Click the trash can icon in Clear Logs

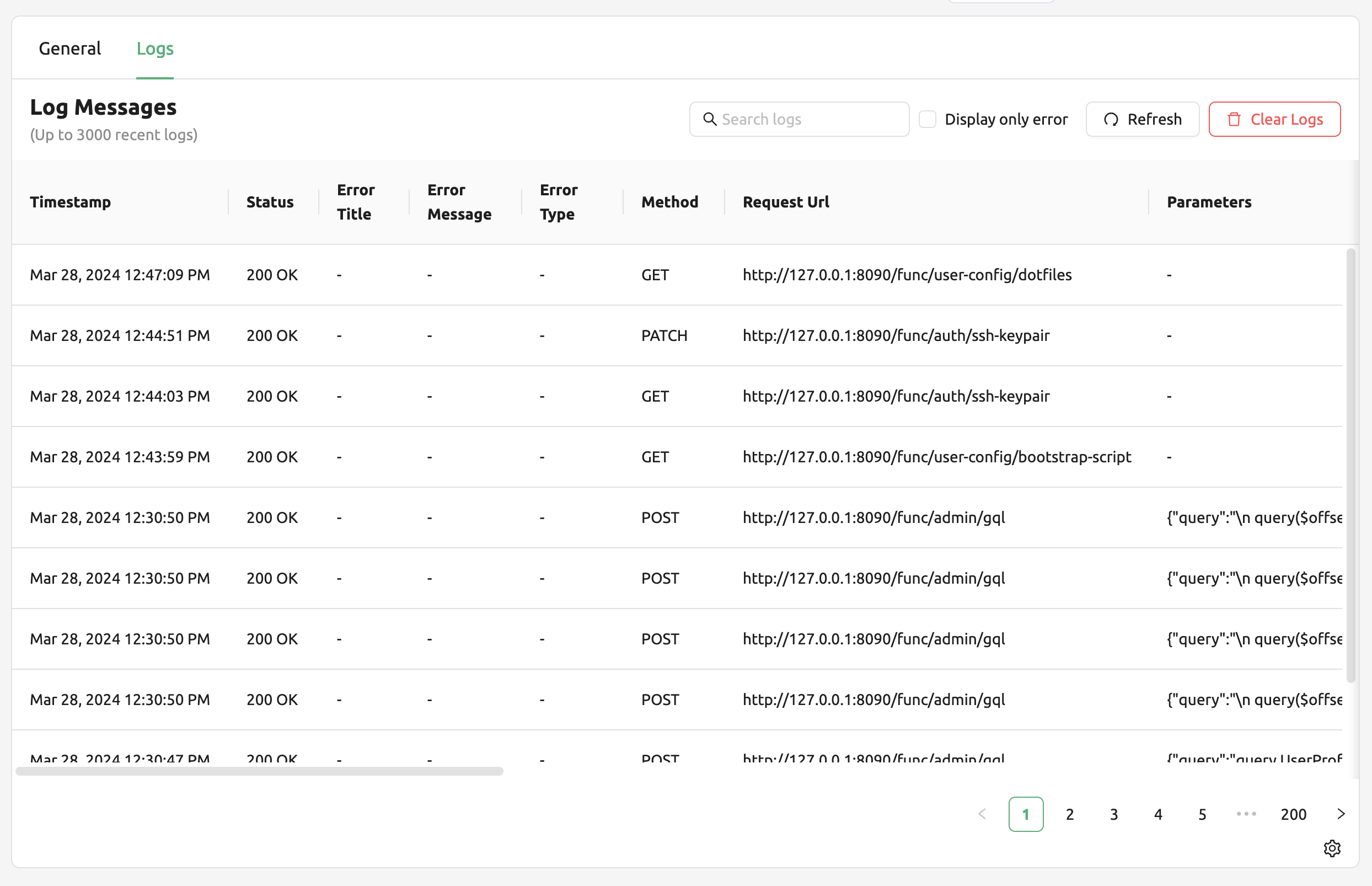tap(1234, 119)
